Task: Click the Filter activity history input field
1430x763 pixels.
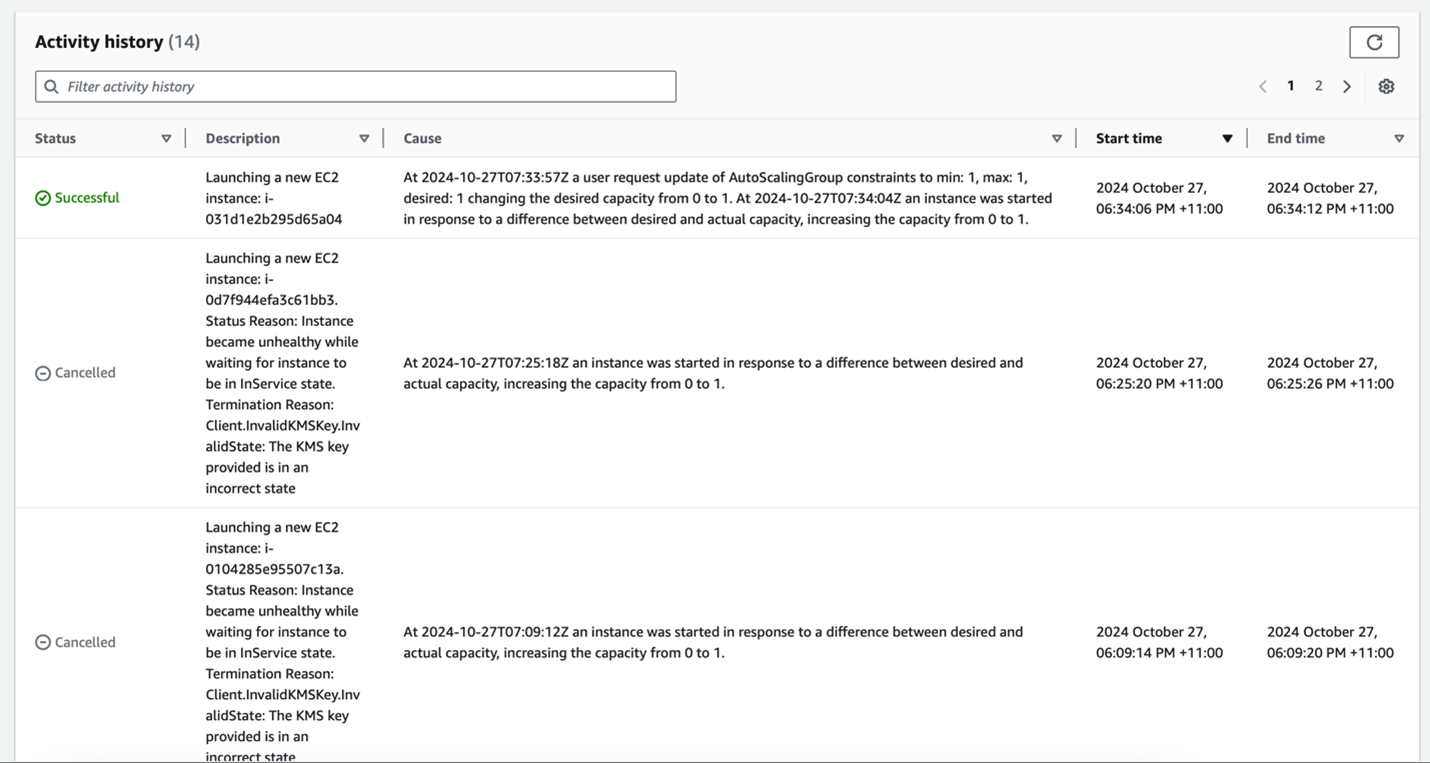Action: click(355, 86)
